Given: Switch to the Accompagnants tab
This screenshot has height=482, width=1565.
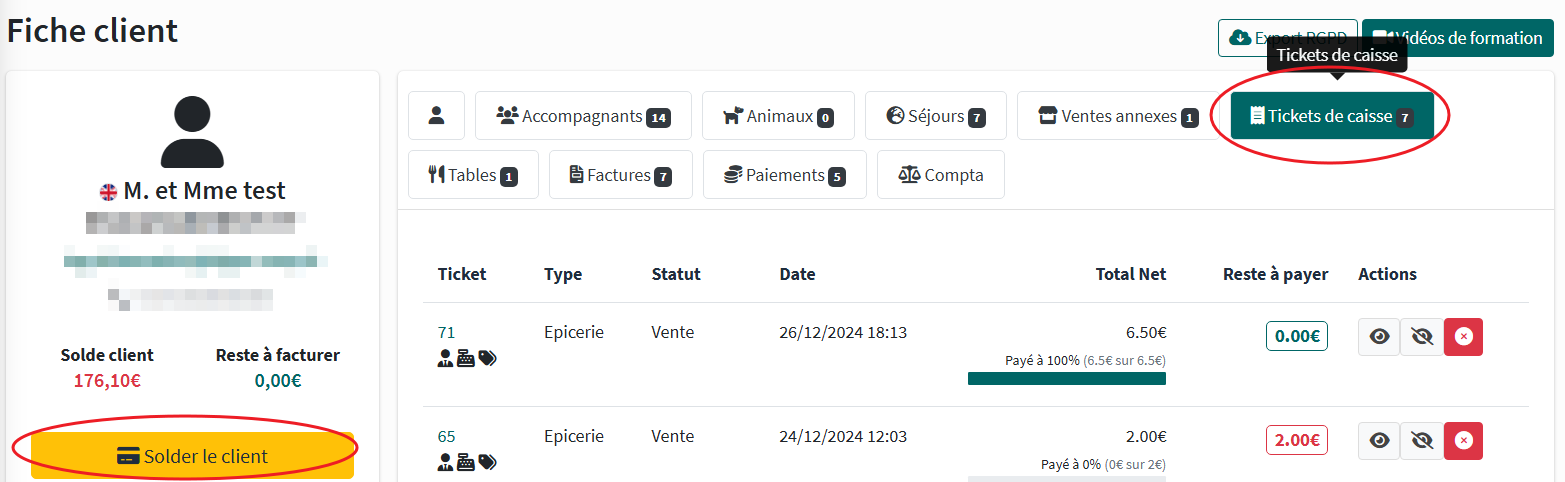Looking at the screenshot, I should (x=583, y=116).
